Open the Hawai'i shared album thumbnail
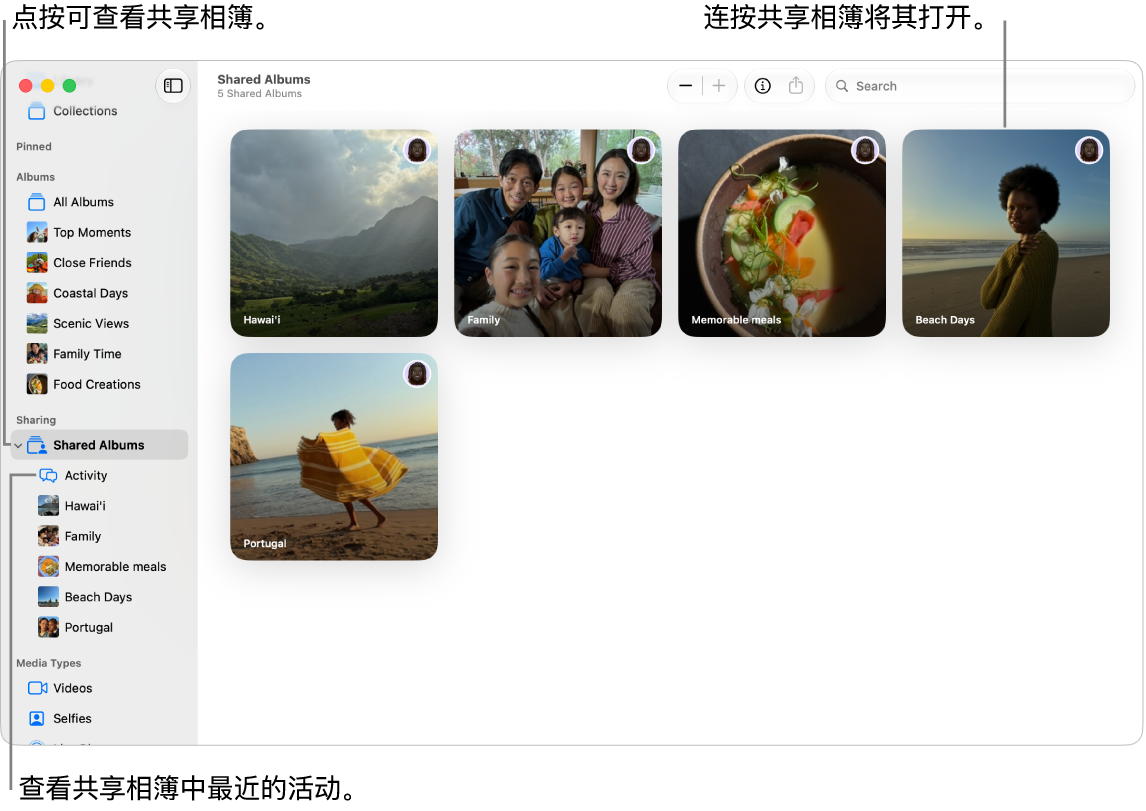The height and width of the screenshot is (811, 1146). [x=334, y=233]
